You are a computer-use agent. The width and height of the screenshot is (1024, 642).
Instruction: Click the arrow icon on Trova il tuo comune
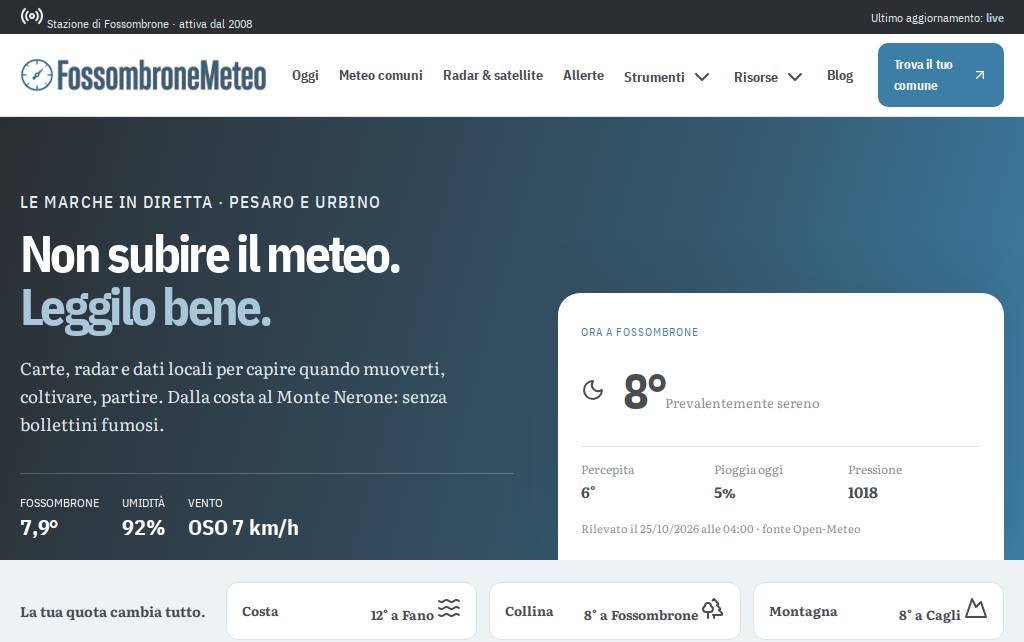(980, 75)
